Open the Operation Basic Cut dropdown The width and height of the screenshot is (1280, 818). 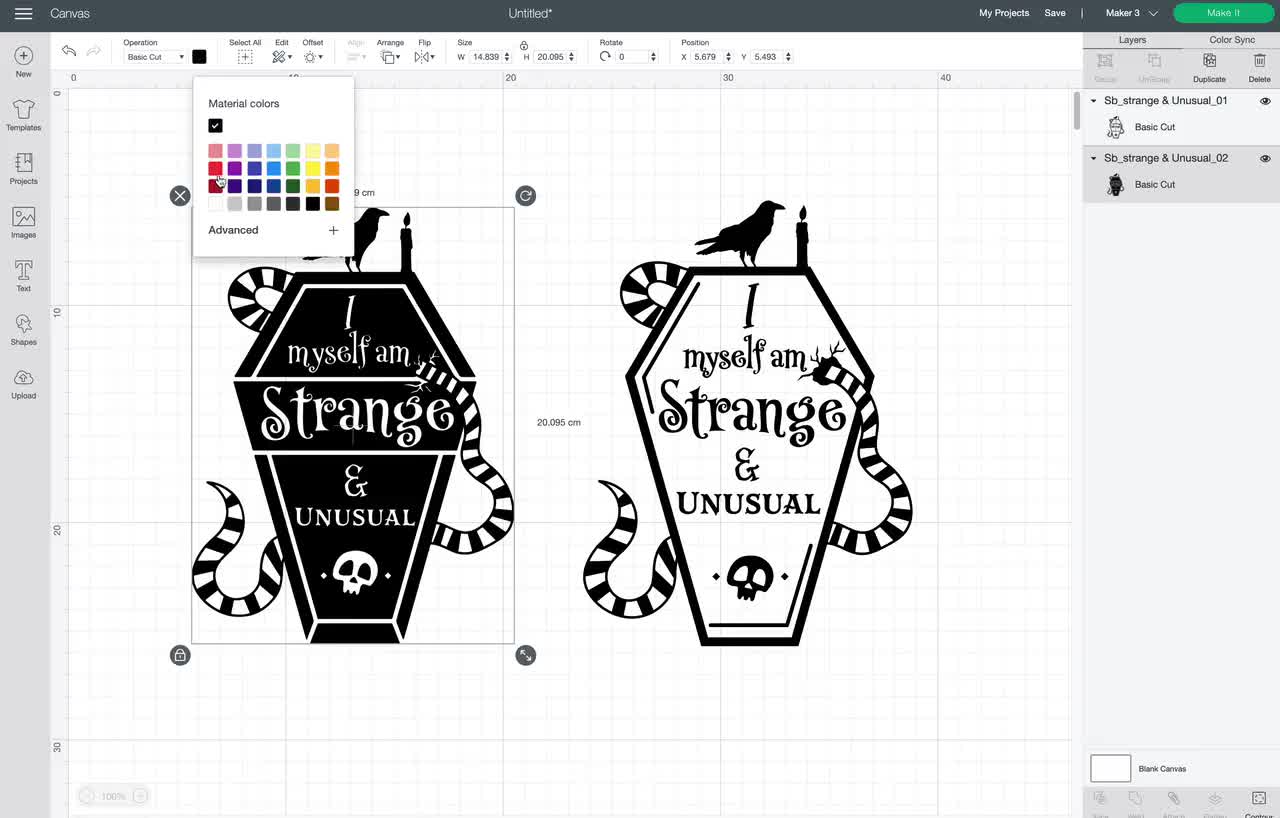[x=155, y=57]
